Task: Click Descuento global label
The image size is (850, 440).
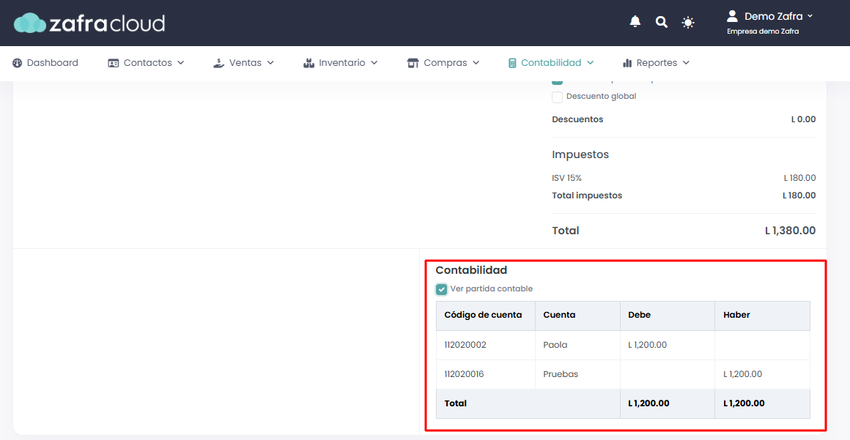Action: click(601, 96)
